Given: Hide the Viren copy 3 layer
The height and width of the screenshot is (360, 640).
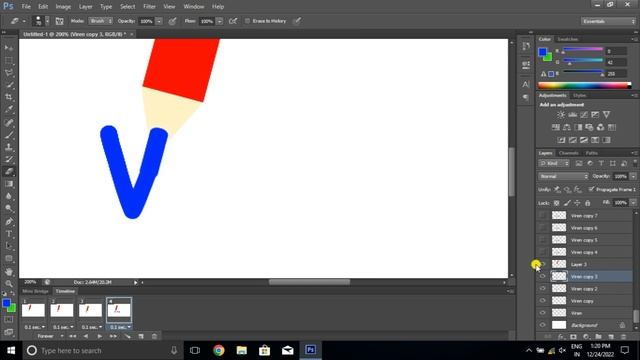Looking at the screenshot, I should [542, 276].
